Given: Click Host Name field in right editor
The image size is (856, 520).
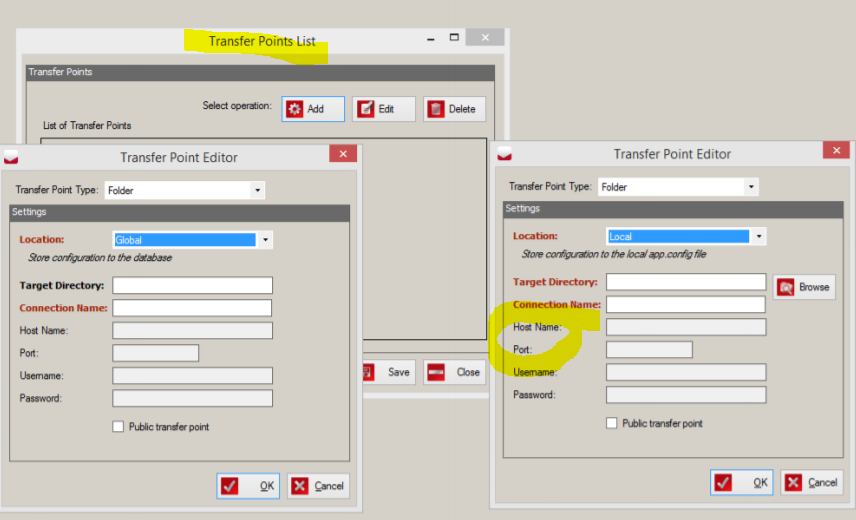Looking at the screenshot, I should coord(686,327).
